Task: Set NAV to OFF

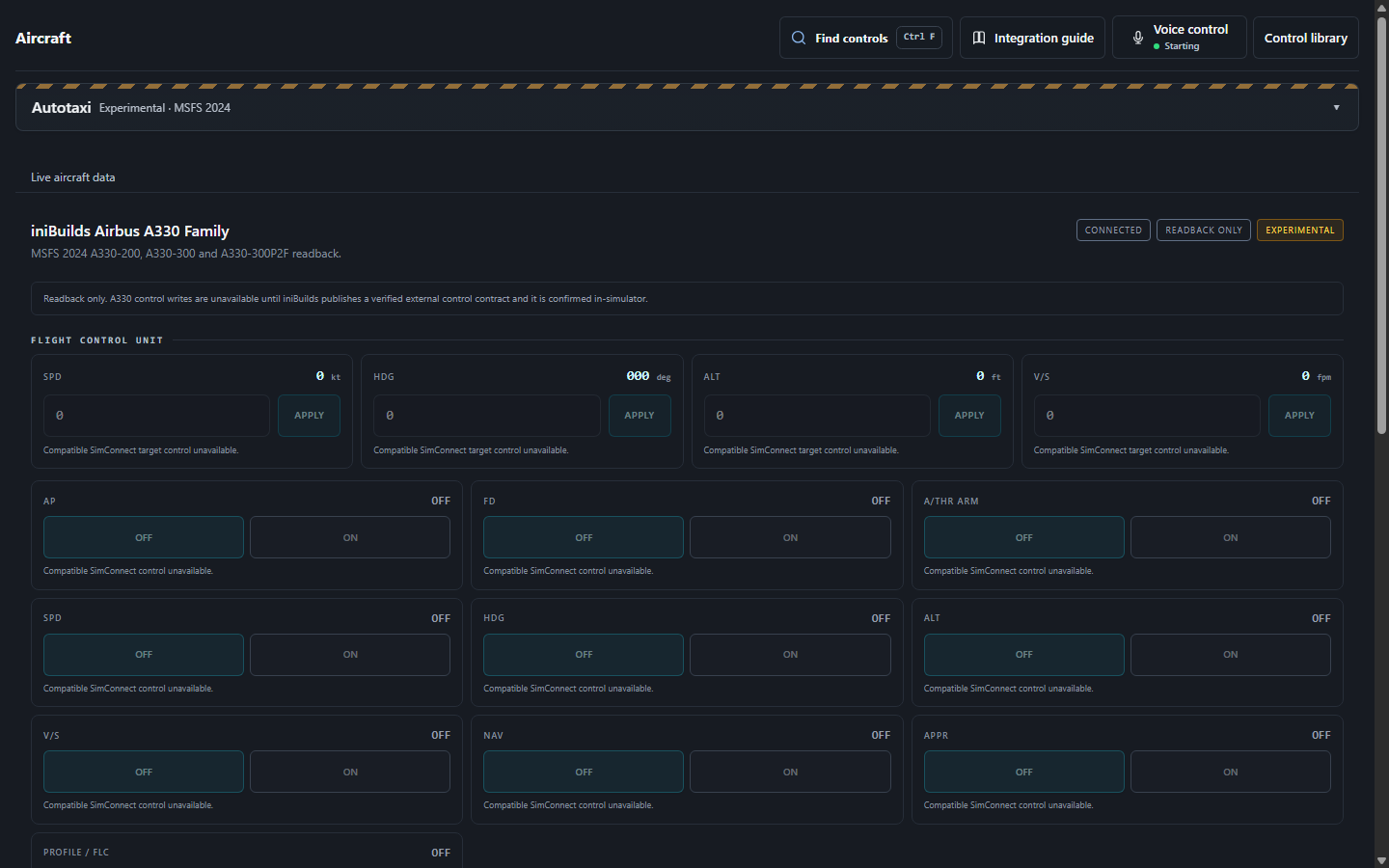Action: click(584, 772)
